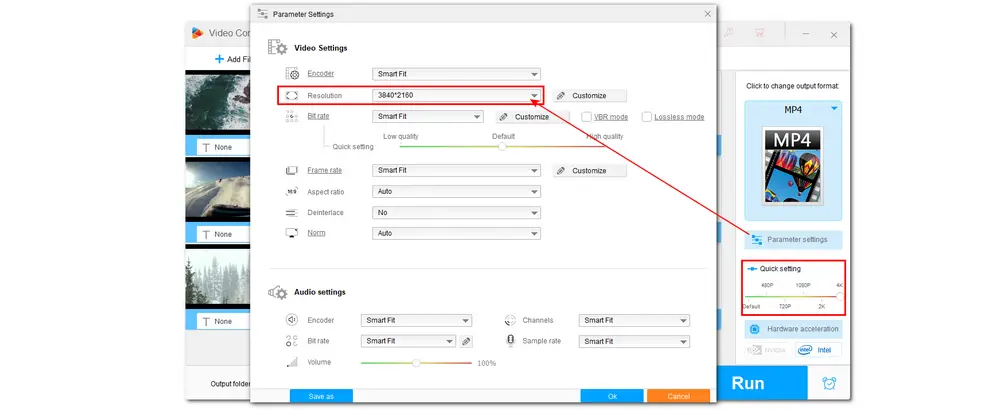Click the Resolution frame icon
1000x410 pixels.
[x=292, y=96]
